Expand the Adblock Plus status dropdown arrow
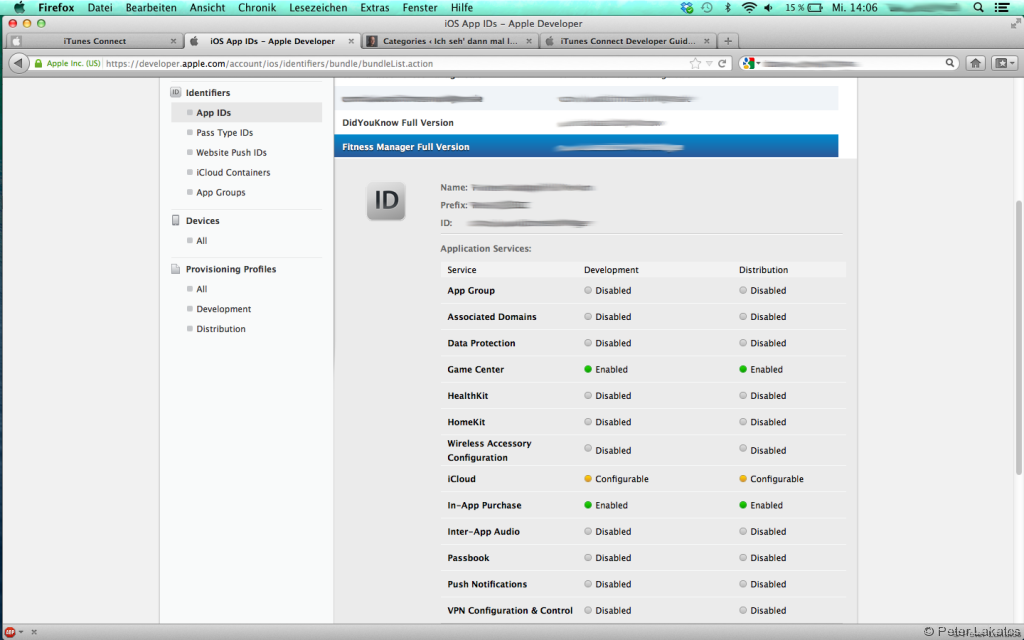 coord(21,632)
